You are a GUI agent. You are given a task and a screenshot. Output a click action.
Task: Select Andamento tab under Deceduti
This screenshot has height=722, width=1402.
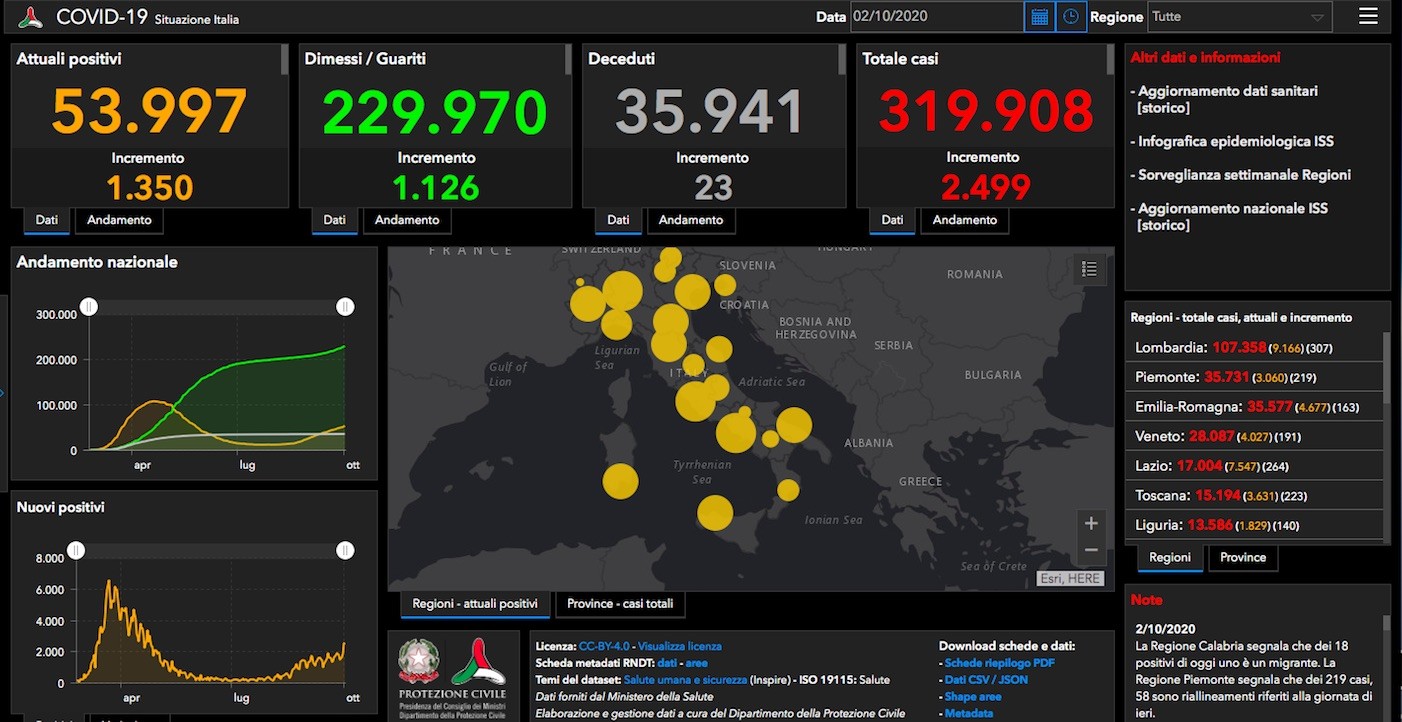tap(691, 220)
